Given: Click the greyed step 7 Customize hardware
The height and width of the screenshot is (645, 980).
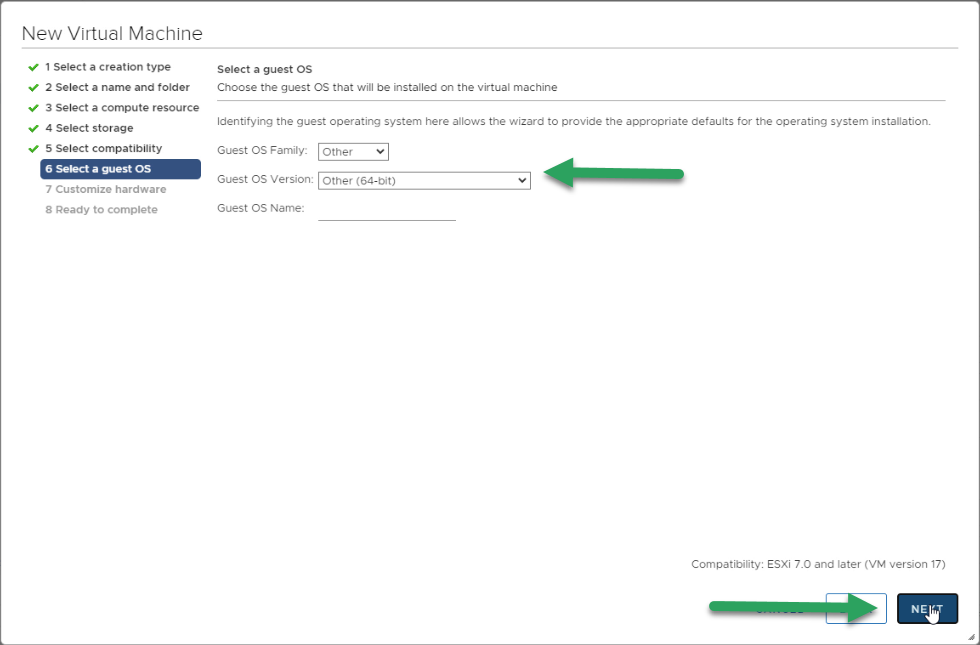Looking at the screenshot, I should [106, 189].
